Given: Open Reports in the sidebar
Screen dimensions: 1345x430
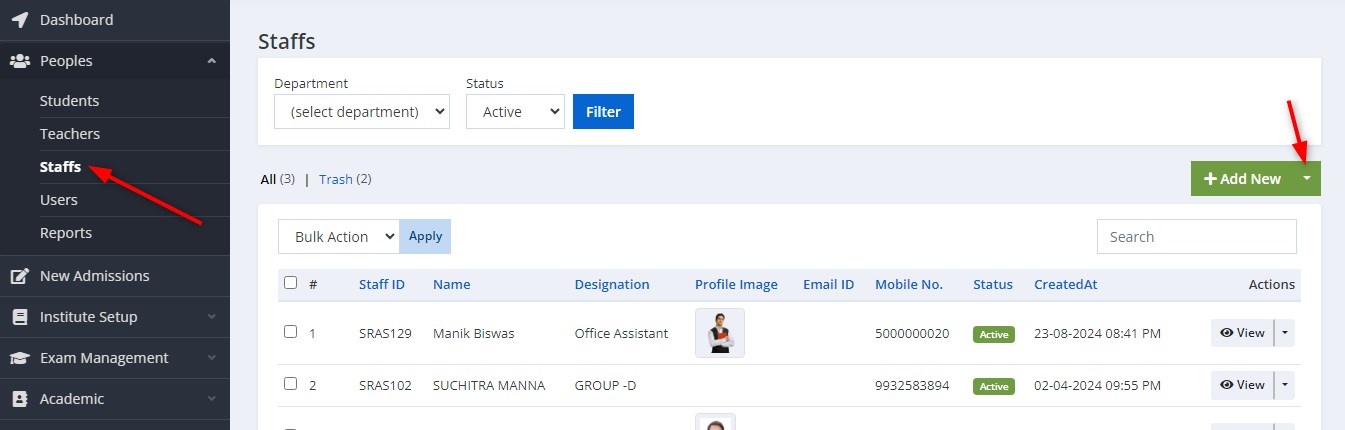Looking at the screenshot, I should pyautogui.click(x=66, y=233).
